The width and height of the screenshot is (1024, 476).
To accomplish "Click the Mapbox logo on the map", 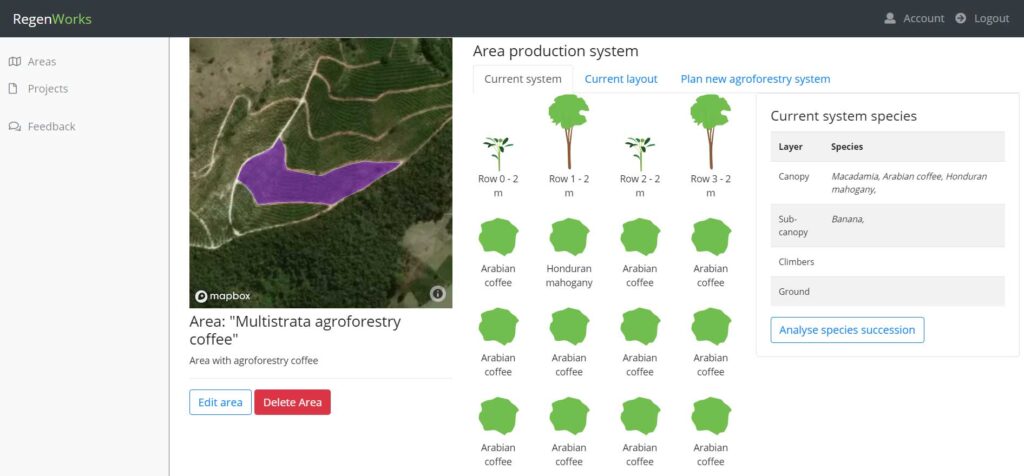I will (x=223, y=296).
